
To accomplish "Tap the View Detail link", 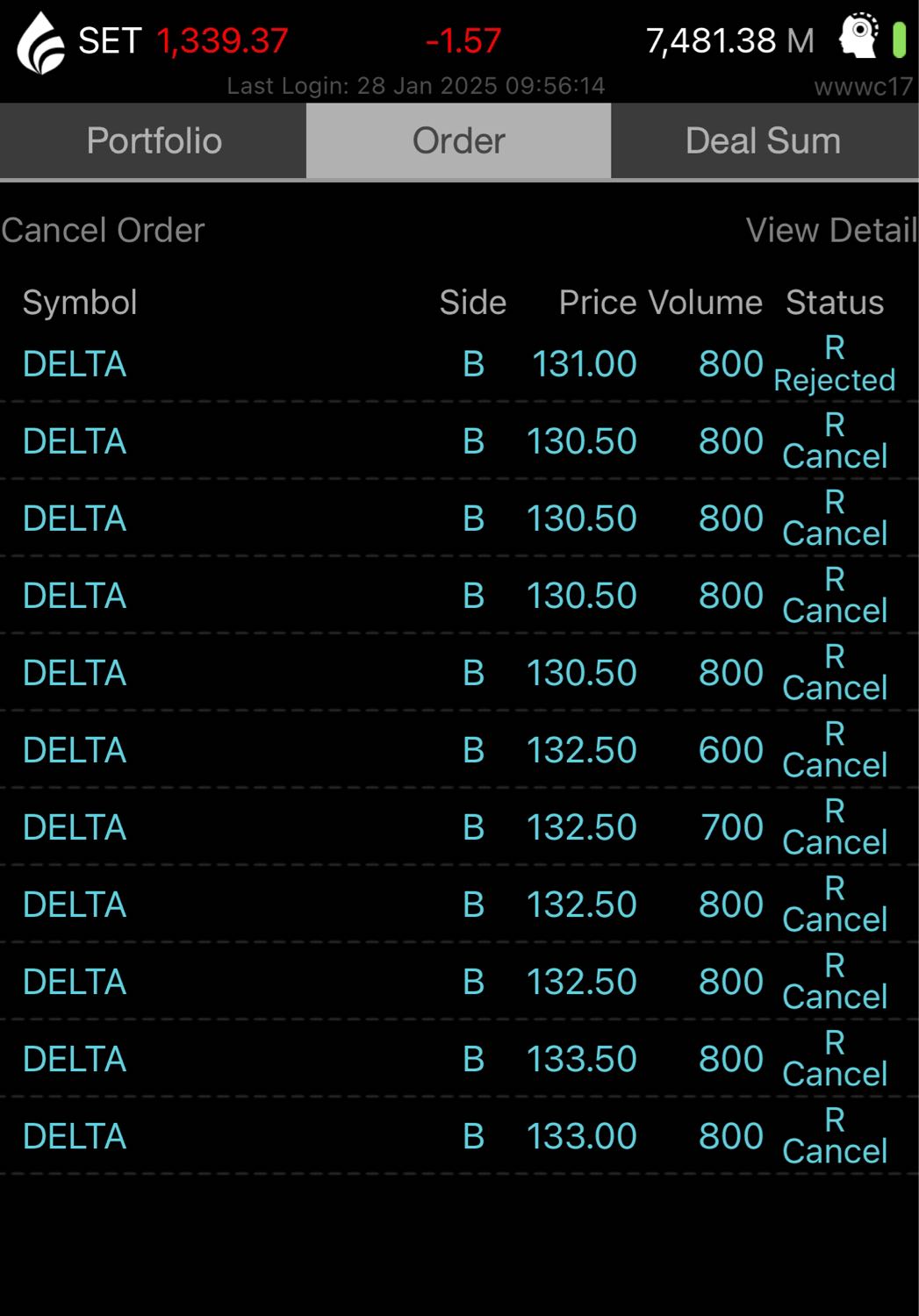I will [831, 231].
